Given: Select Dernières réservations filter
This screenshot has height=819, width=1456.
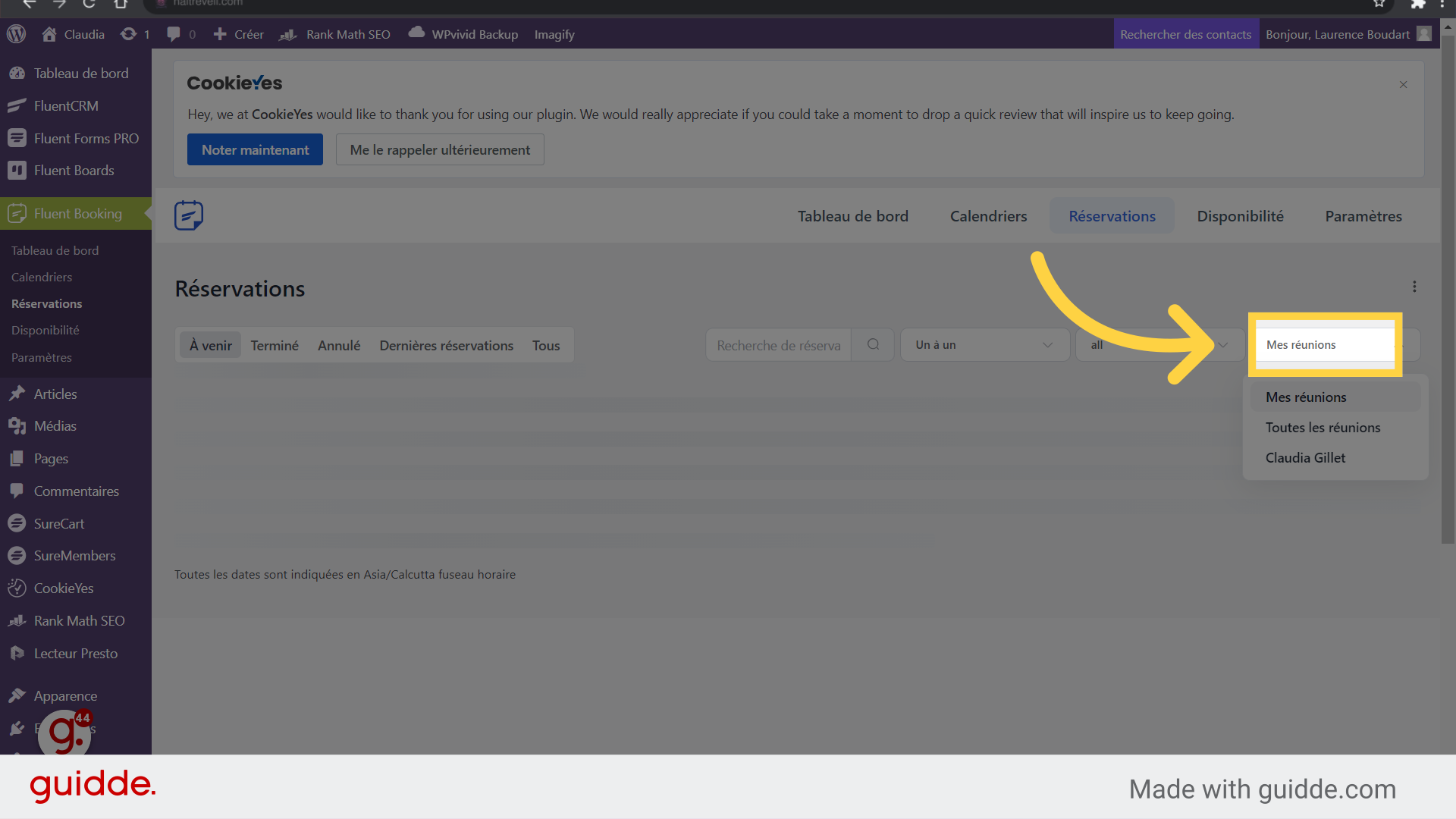Looking at the screenshot, I should (447, 345).
